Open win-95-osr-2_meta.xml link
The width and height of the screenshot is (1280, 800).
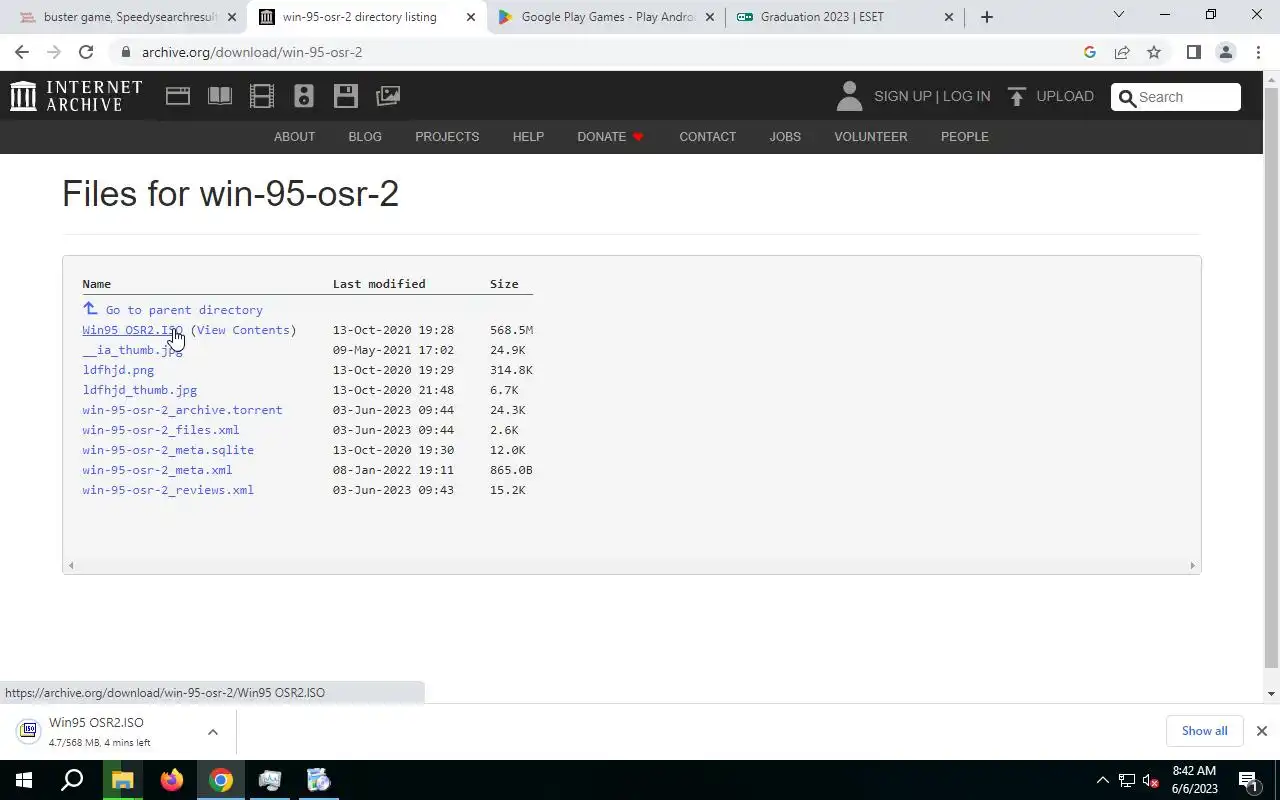point(157,470)
